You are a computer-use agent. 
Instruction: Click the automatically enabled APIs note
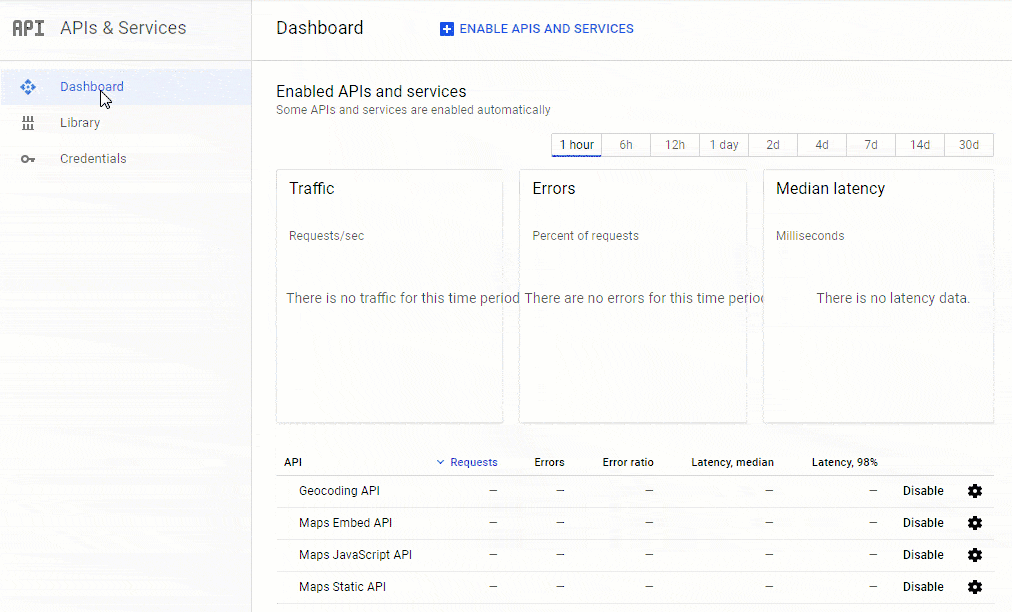(x=413, y=110)
